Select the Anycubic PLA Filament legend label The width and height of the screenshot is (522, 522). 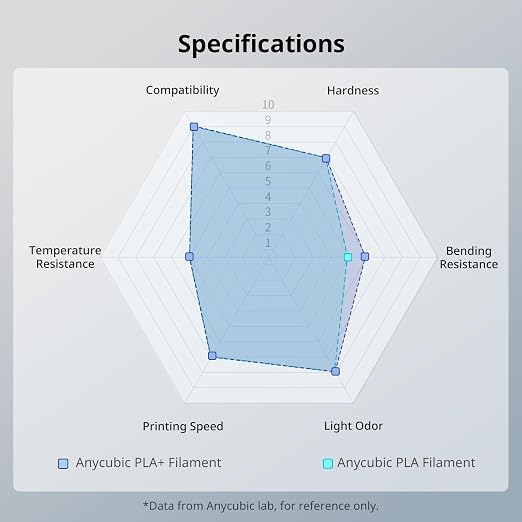[406, 463]
